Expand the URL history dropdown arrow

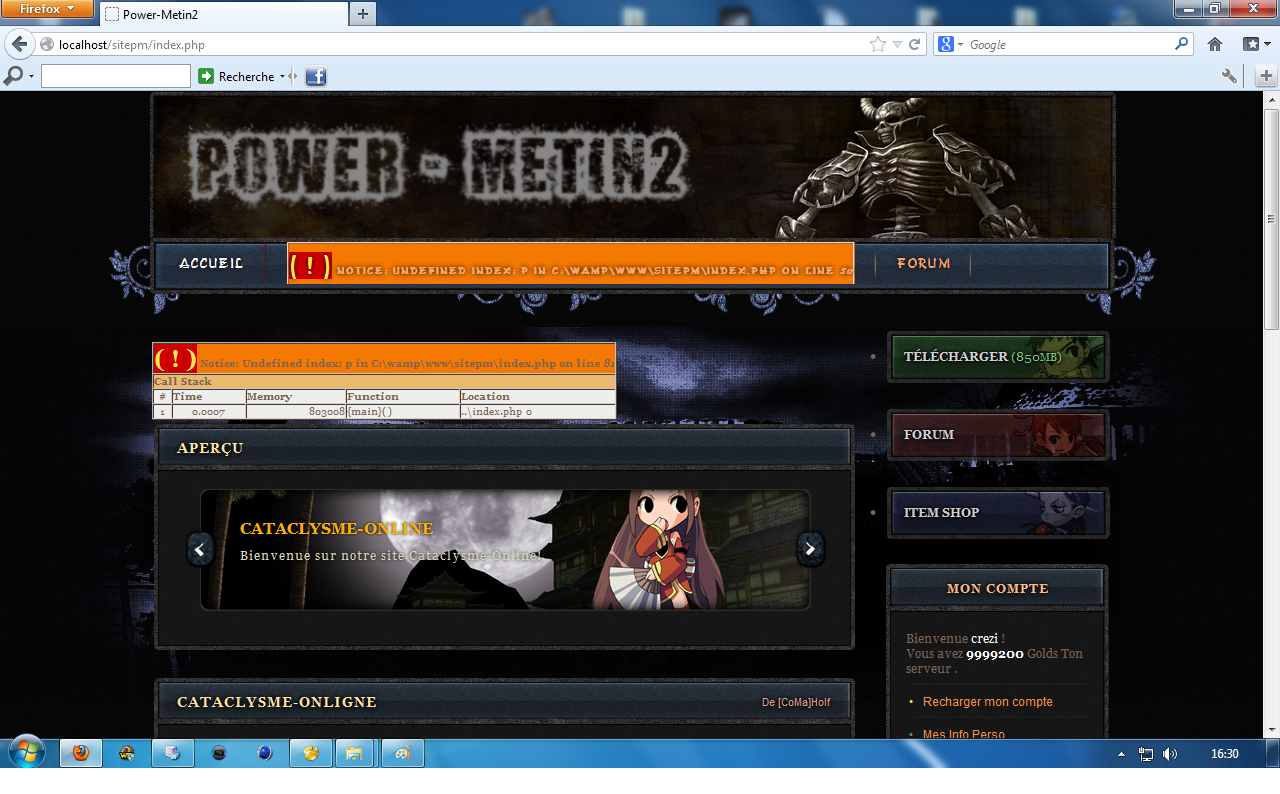(x=897, y=44)
